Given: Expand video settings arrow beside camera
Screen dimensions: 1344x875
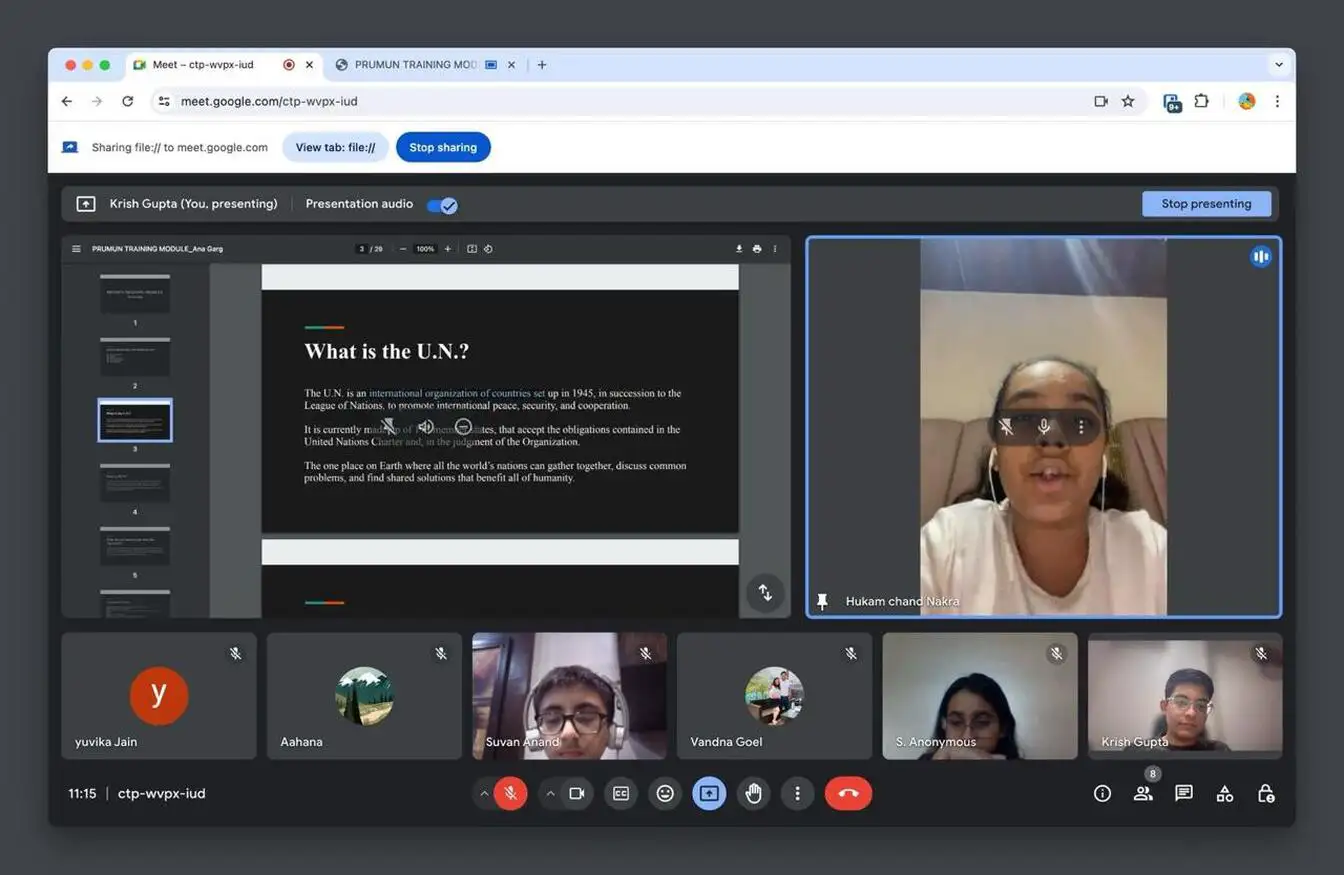Looking at the screenshot, I should click(550, 793).
